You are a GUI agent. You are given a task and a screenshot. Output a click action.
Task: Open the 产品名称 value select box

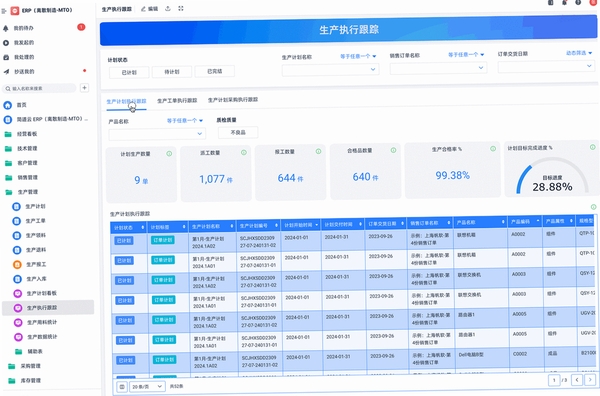coord(157,134)
